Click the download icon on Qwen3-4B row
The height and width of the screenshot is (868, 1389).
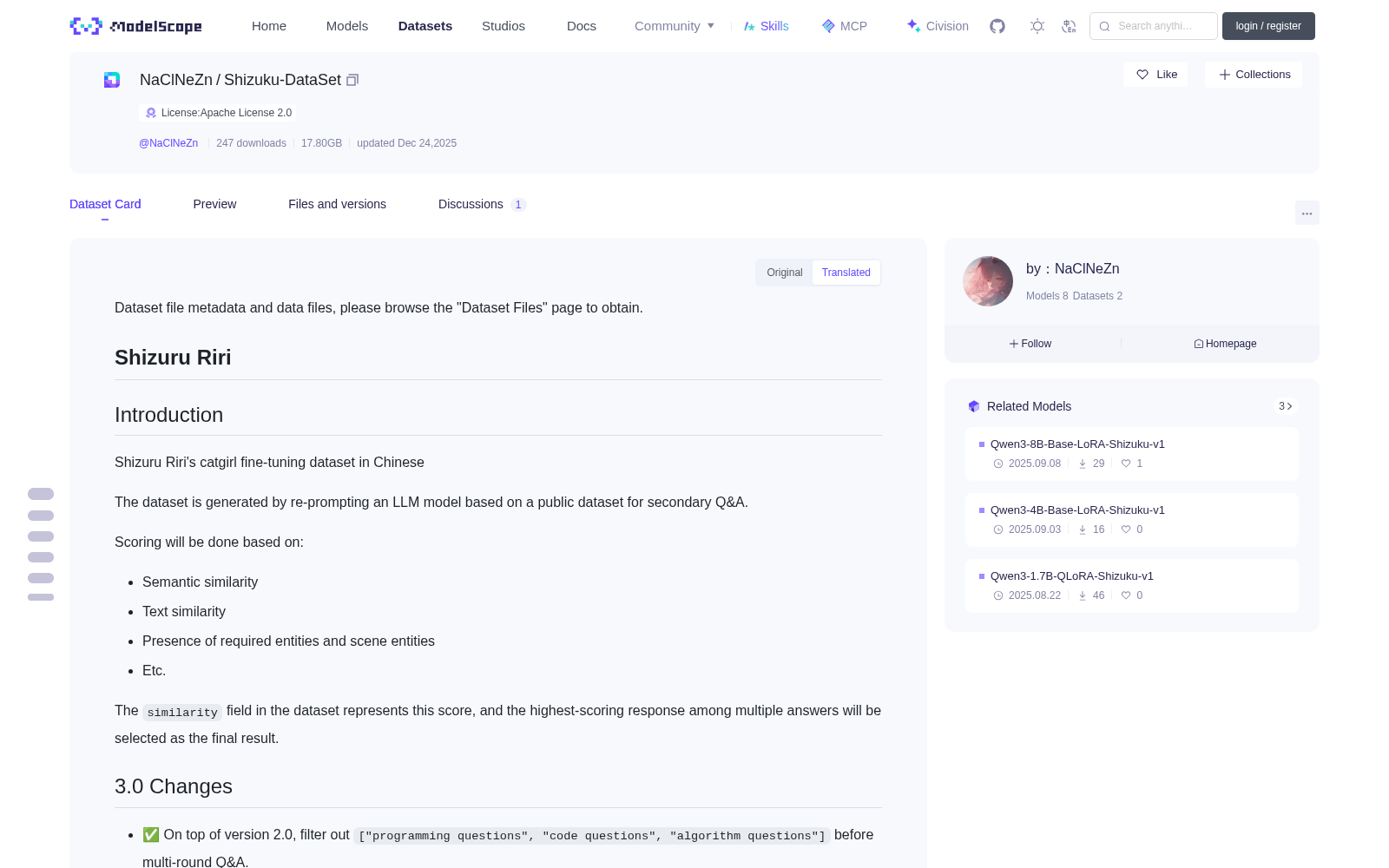1083,529
